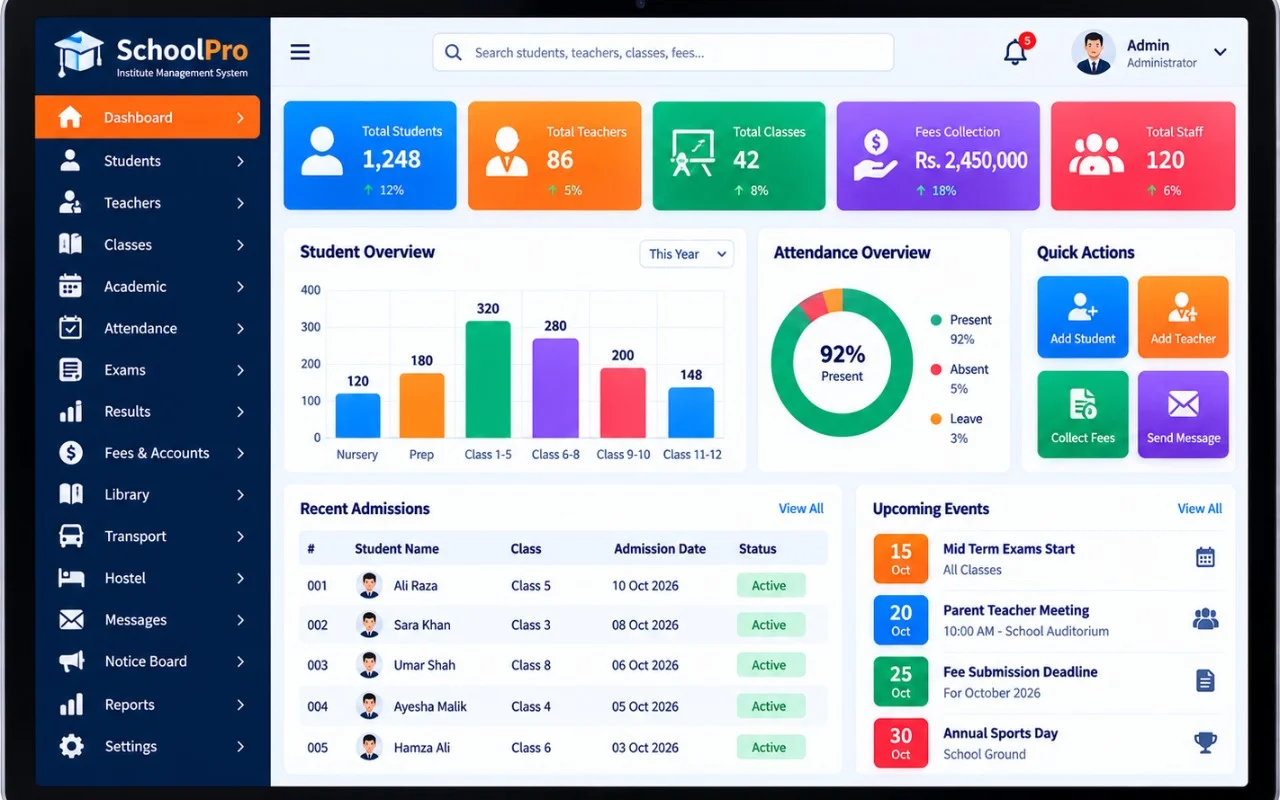Click admission date 03 Oct 2026
Viewport: 1280px width, 800px height.
[645, 747]
